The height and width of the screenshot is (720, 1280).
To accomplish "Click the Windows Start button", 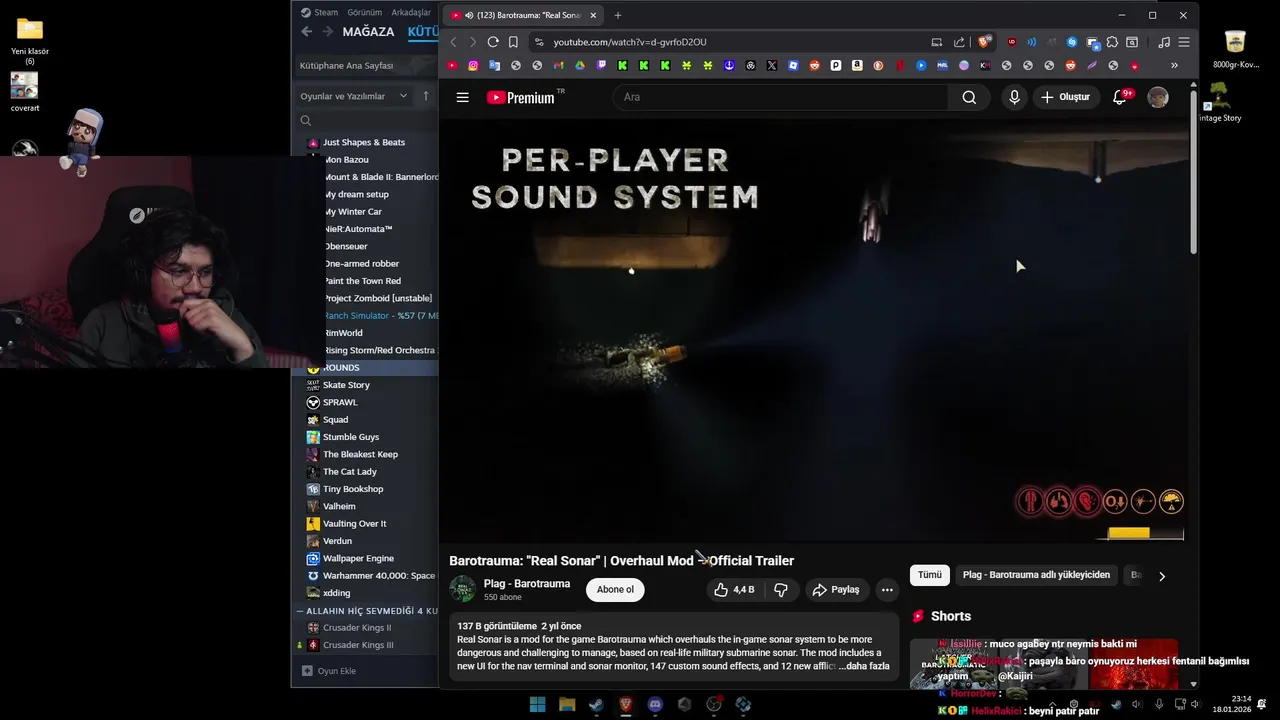I will 537,704.
